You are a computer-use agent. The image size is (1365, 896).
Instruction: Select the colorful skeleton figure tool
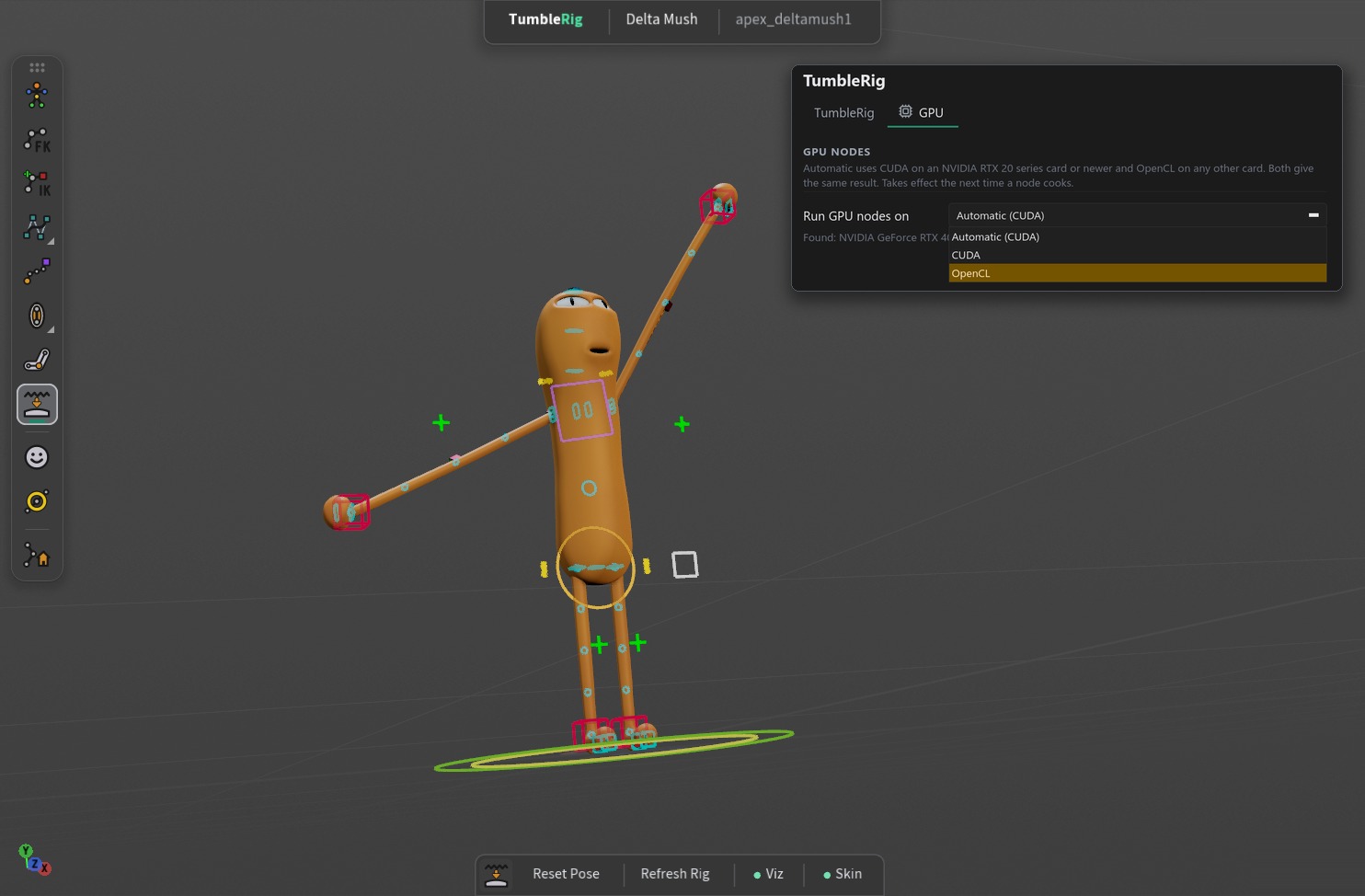[37, 96]
